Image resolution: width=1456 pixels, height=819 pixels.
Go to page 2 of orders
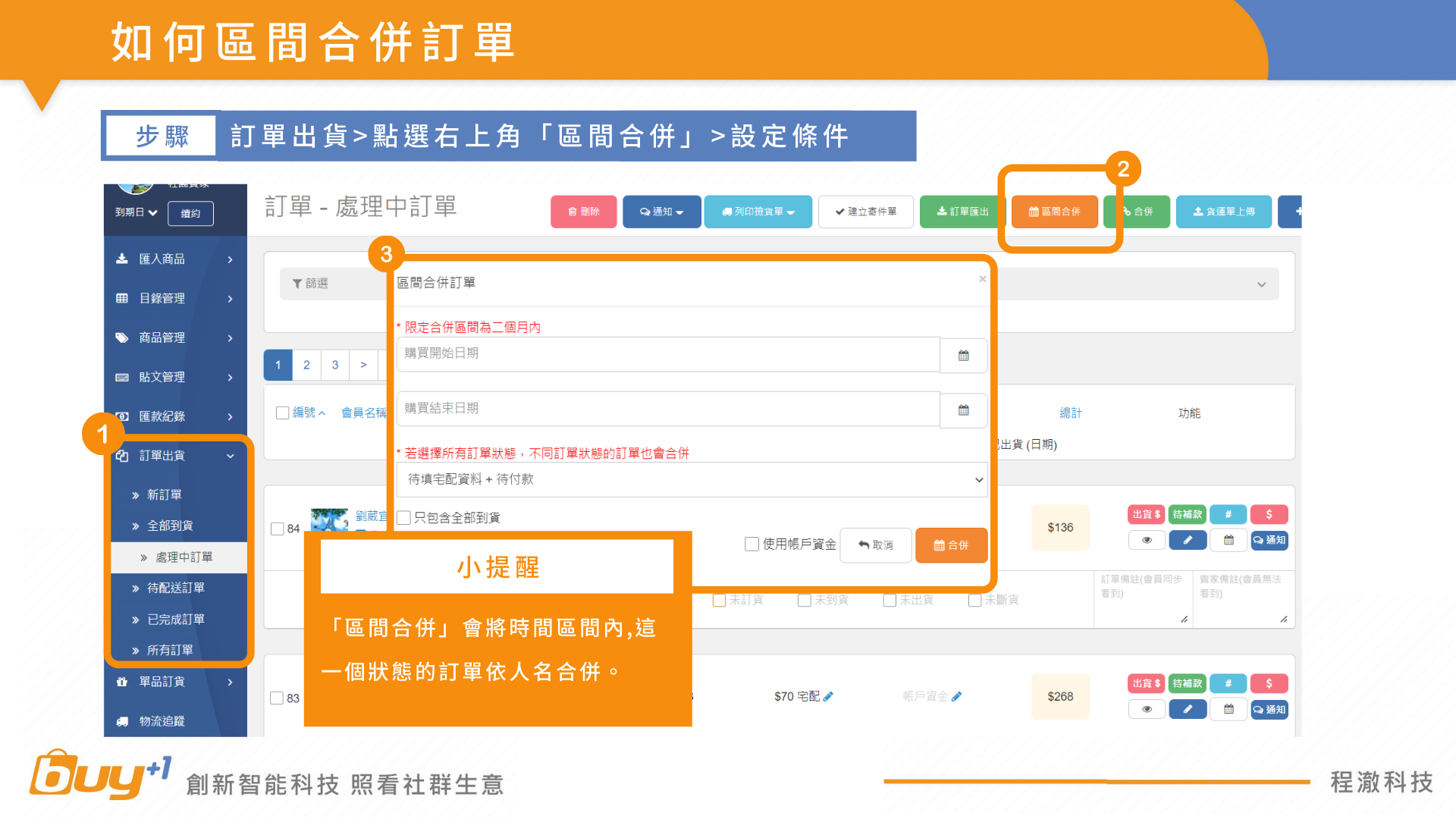click(306, 365)
